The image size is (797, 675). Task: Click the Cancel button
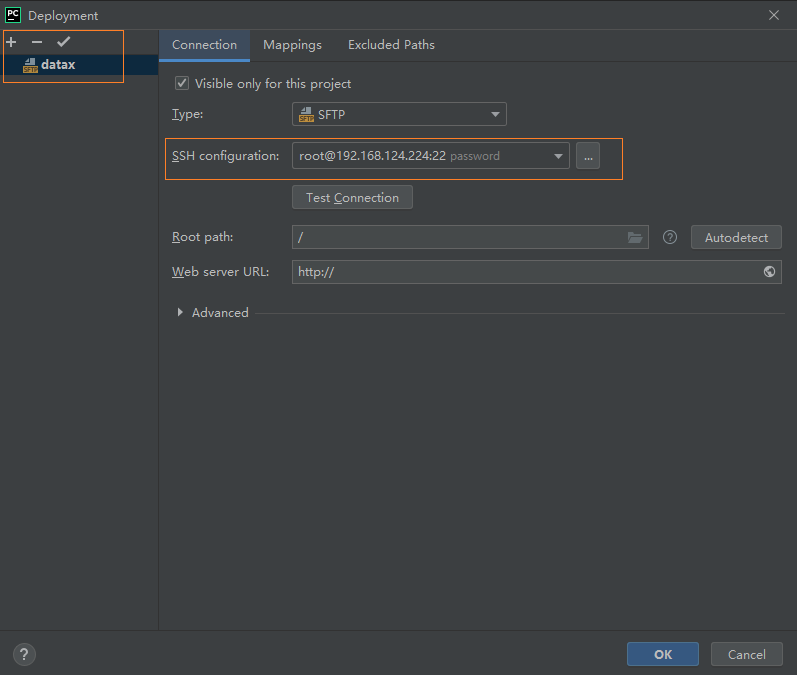(746, 654)
